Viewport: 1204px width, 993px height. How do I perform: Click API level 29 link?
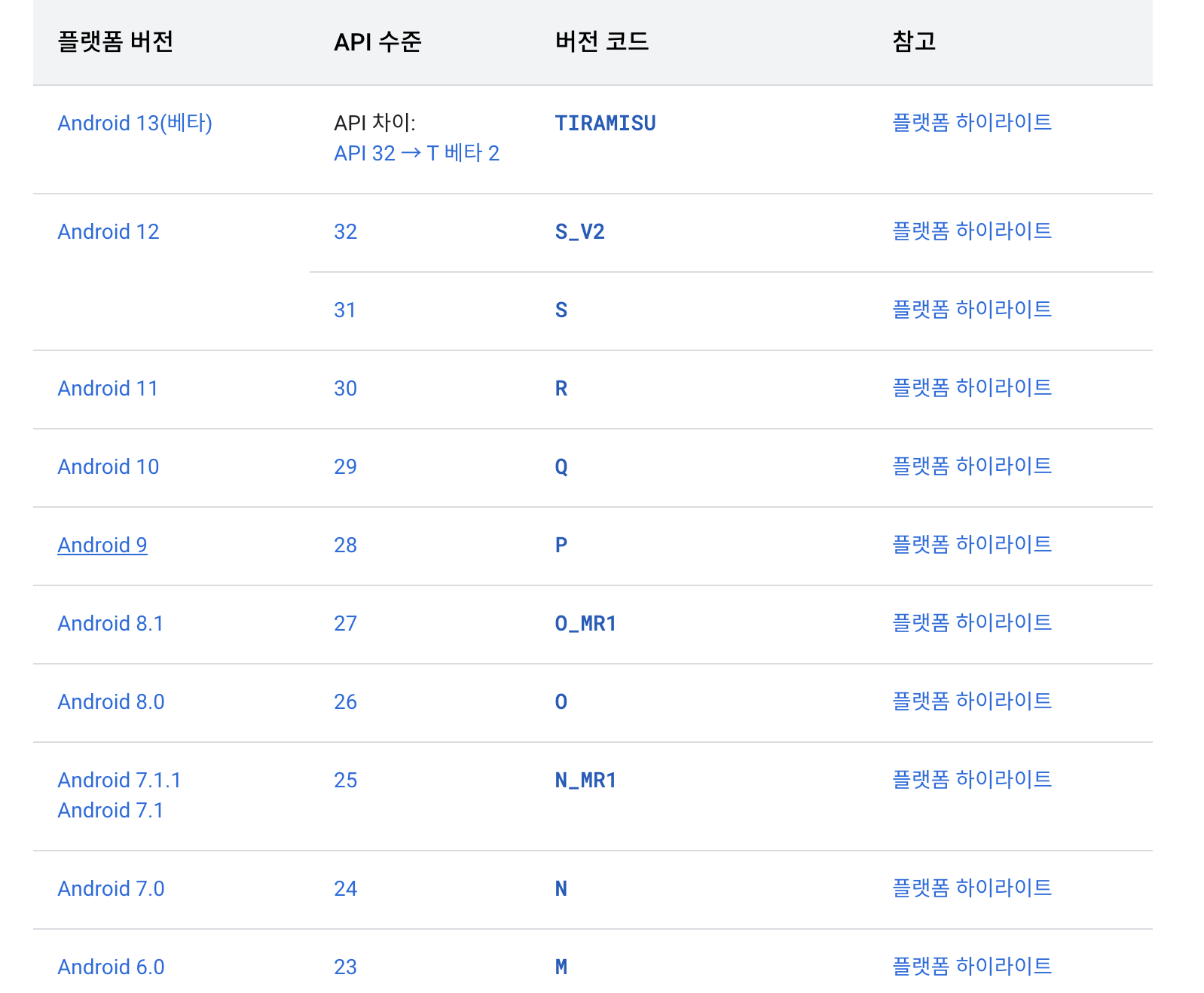(346, 466)
